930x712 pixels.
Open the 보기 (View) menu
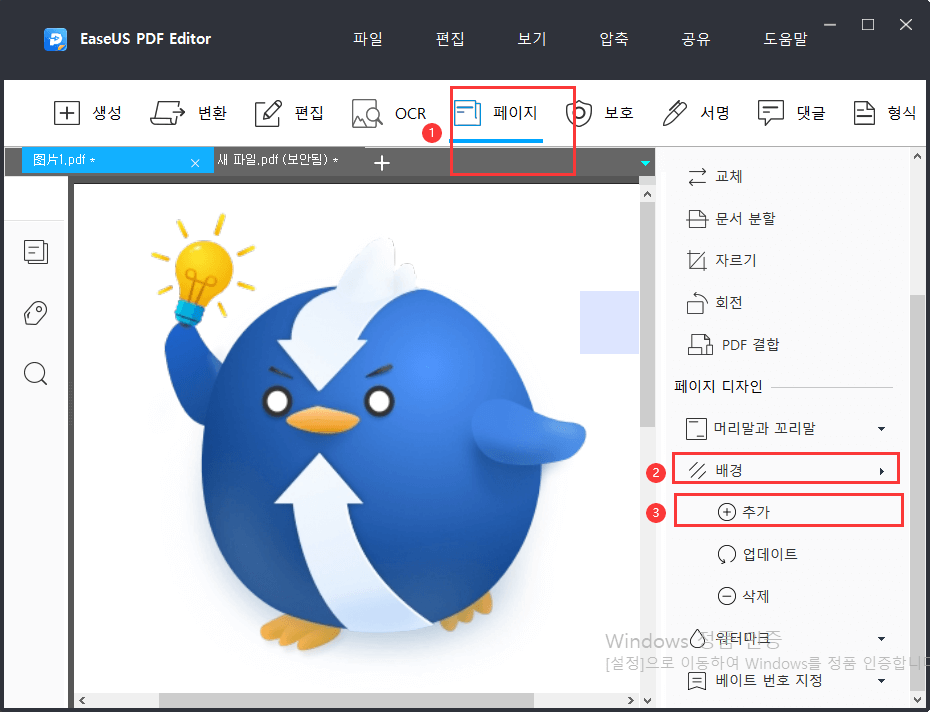[531, 39]
